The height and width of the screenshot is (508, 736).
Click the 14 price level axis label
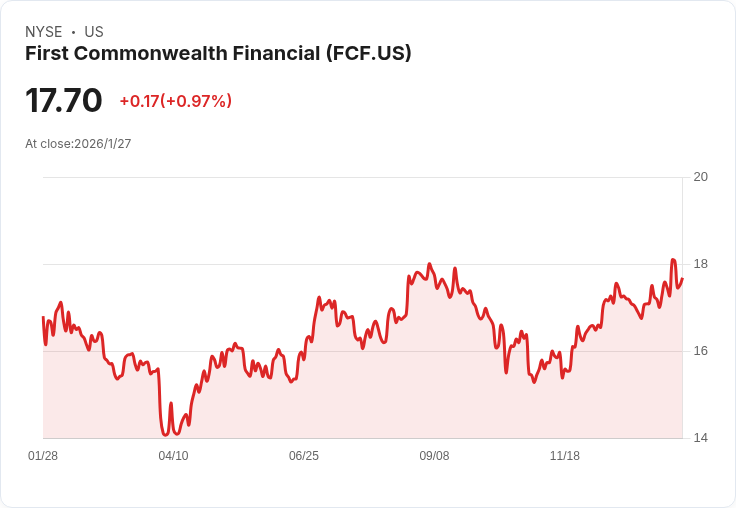[x=701, y=438]
